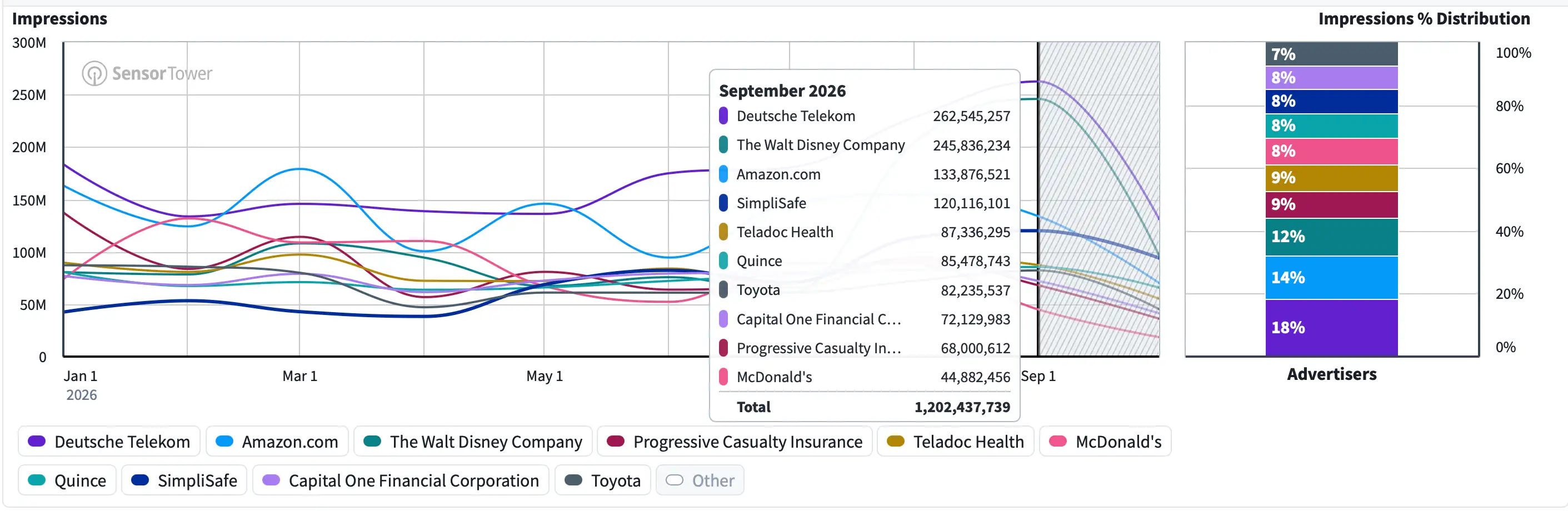Hide The Walt Disney Company series
Screen dimensions: 1568x511
pos(473,442)
